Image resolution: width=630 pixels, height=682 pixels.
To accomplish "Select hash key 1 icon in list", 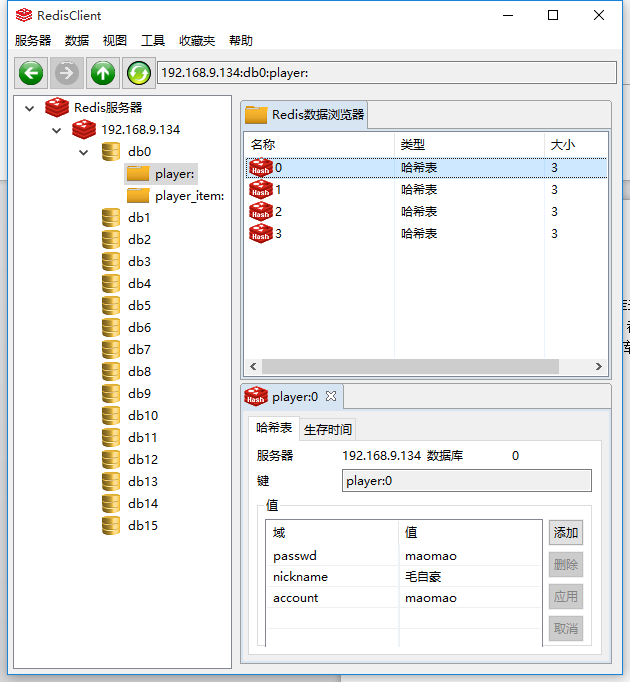I will 261,189.
